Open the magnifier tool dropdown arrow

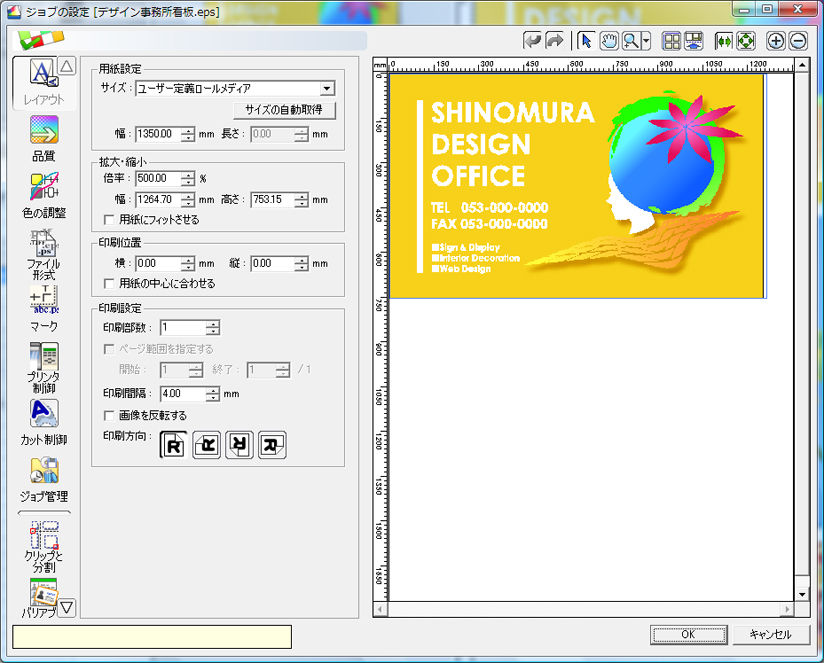[x=646, y=41]
